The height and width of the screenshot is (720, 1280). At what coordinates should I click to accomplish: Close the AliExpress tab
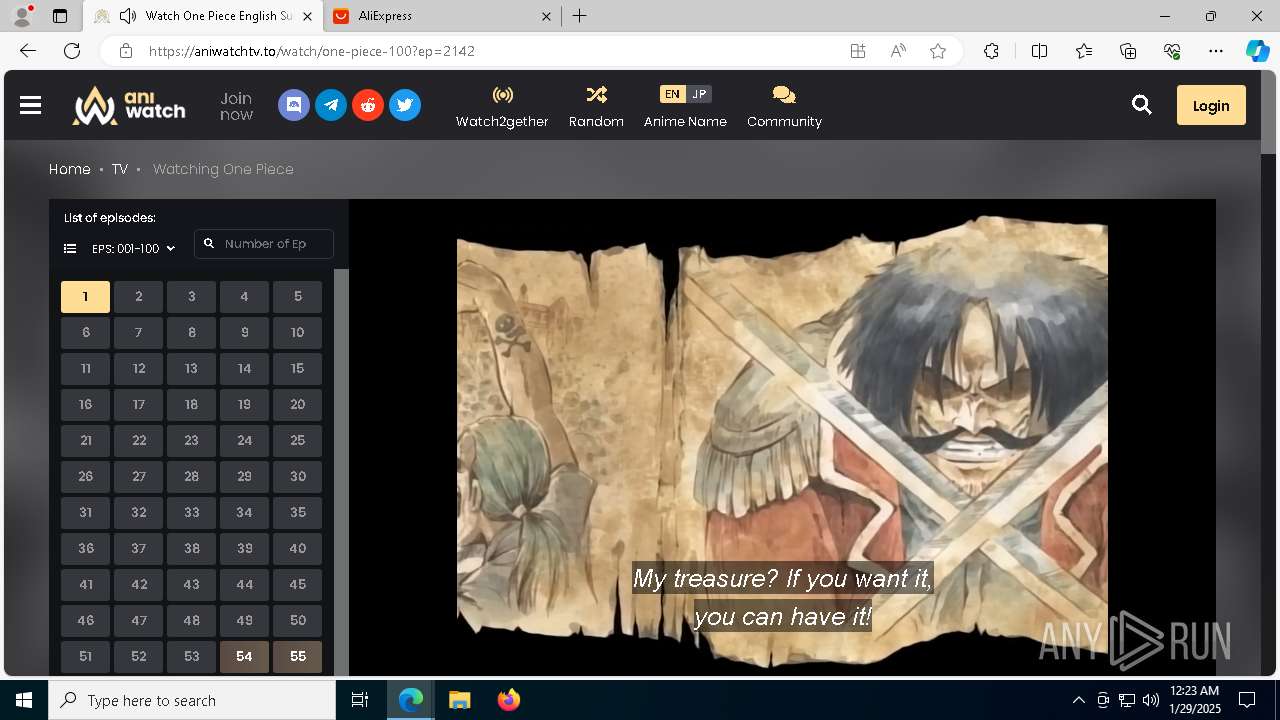click(546, 16)
